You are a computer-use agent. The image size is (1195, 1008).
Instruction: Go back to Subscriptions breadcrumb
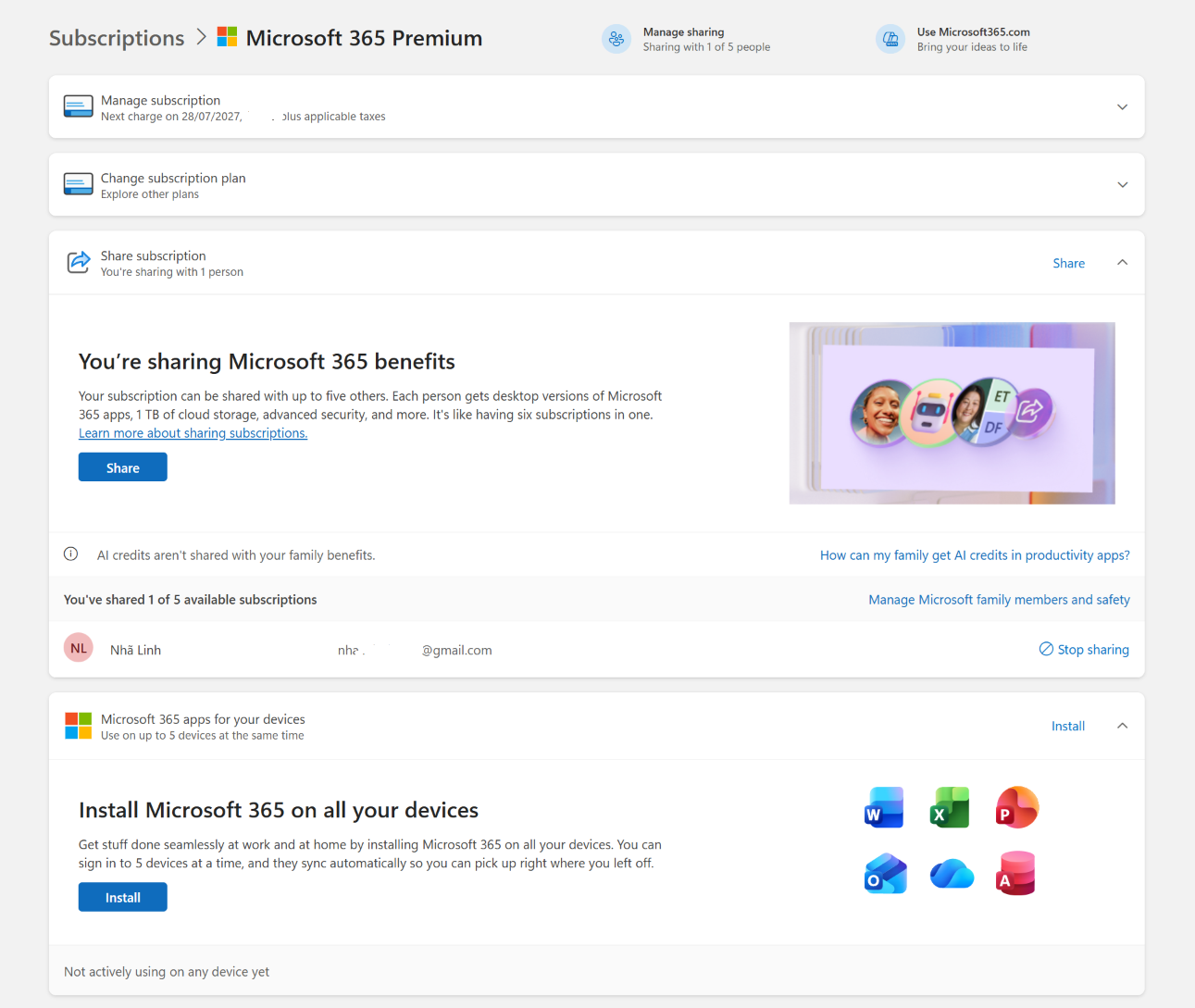point(117,38)
